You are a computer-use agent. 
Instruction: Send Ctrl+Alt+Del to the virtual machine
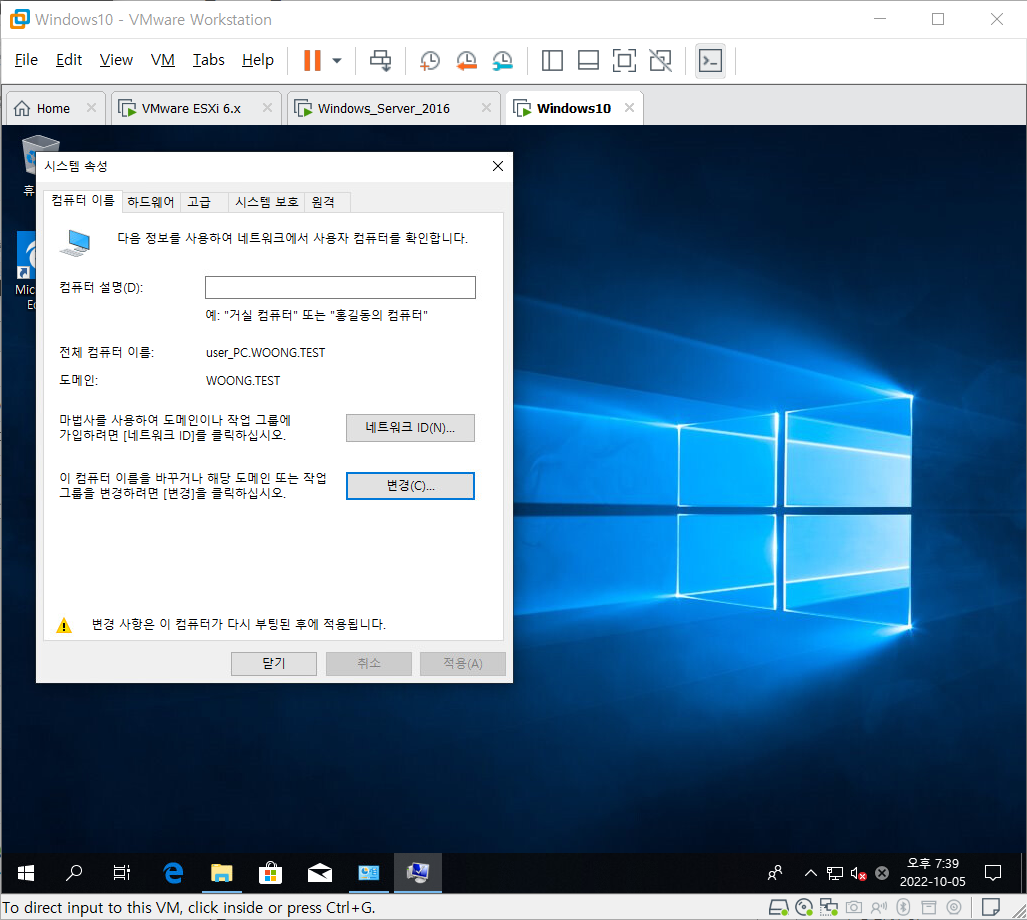pyautogui.click(x=380, y=60)
